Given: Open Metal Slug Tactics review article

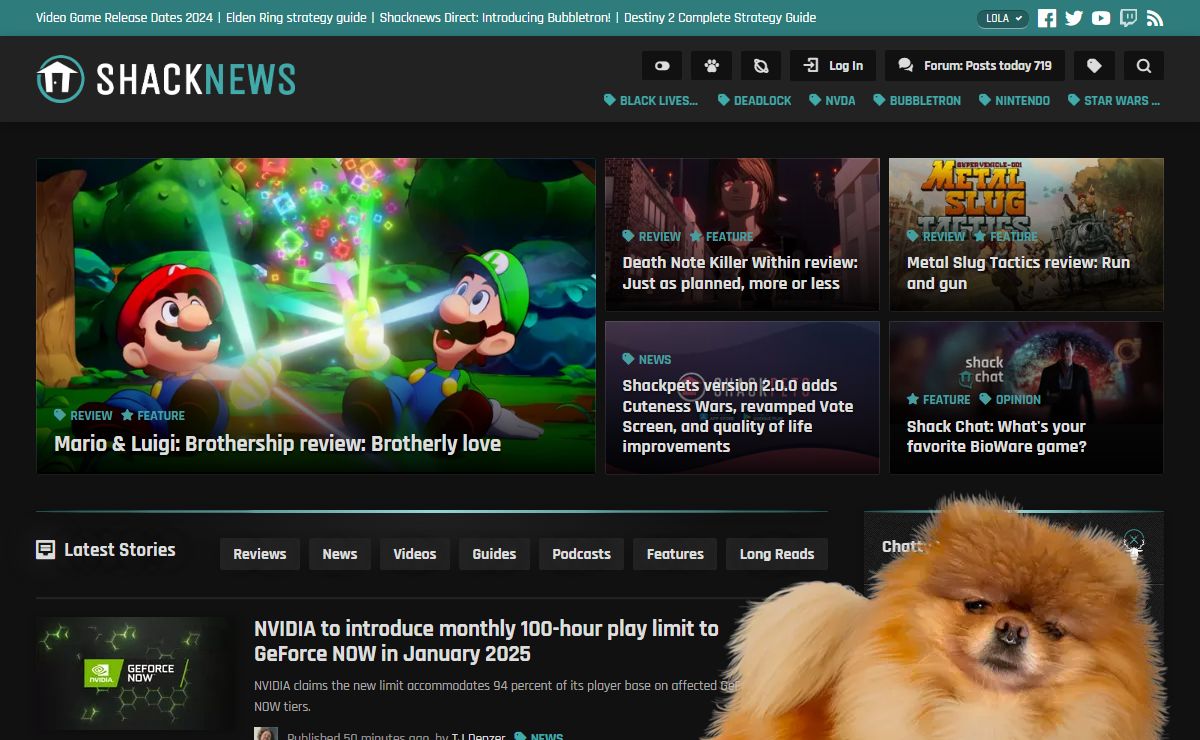Looking at the screenshot, I should coord(1018,273).
